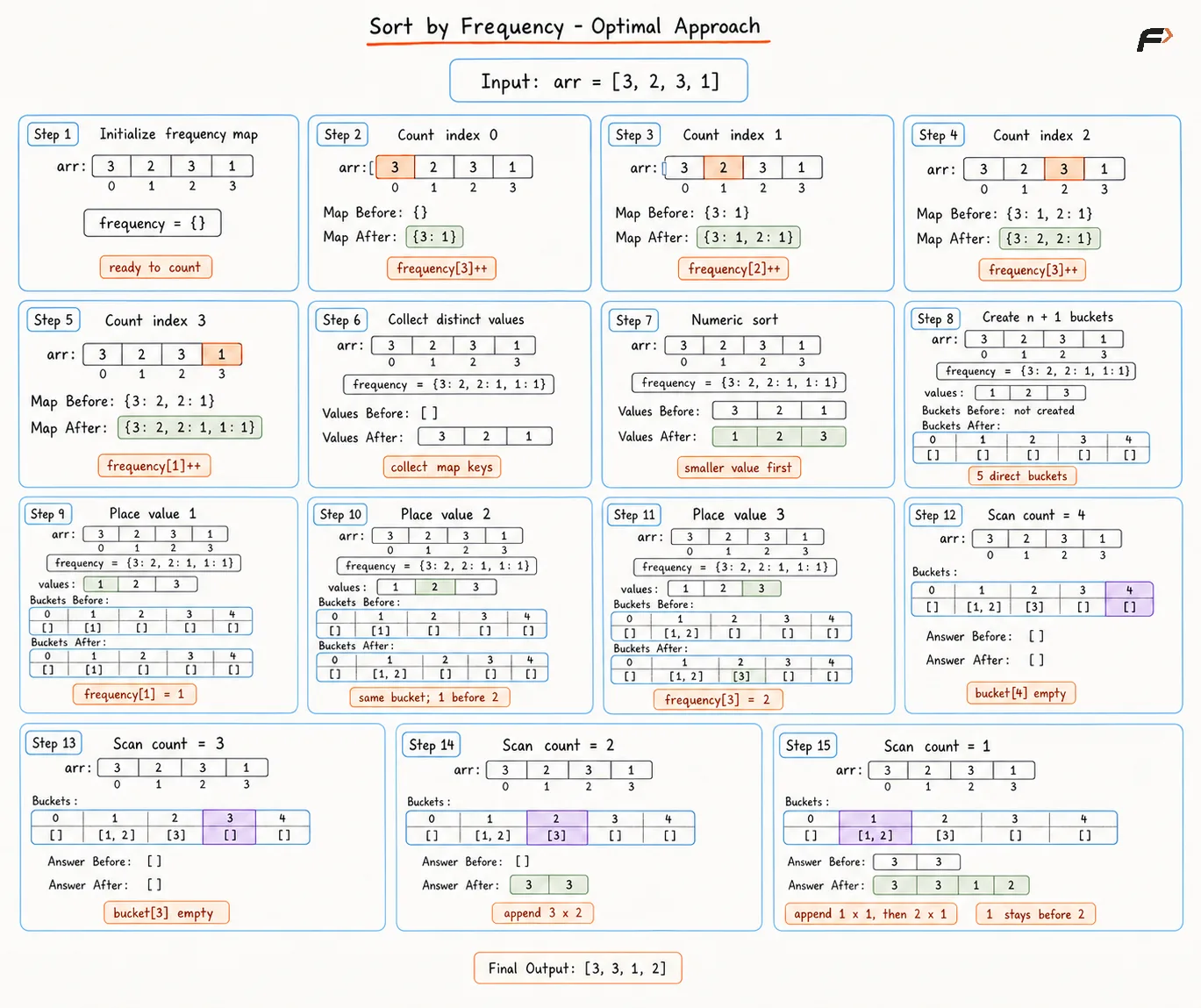Click 'Numeric sort' heading
Screen dimensions: 1201x1008
tap(734, 320)
